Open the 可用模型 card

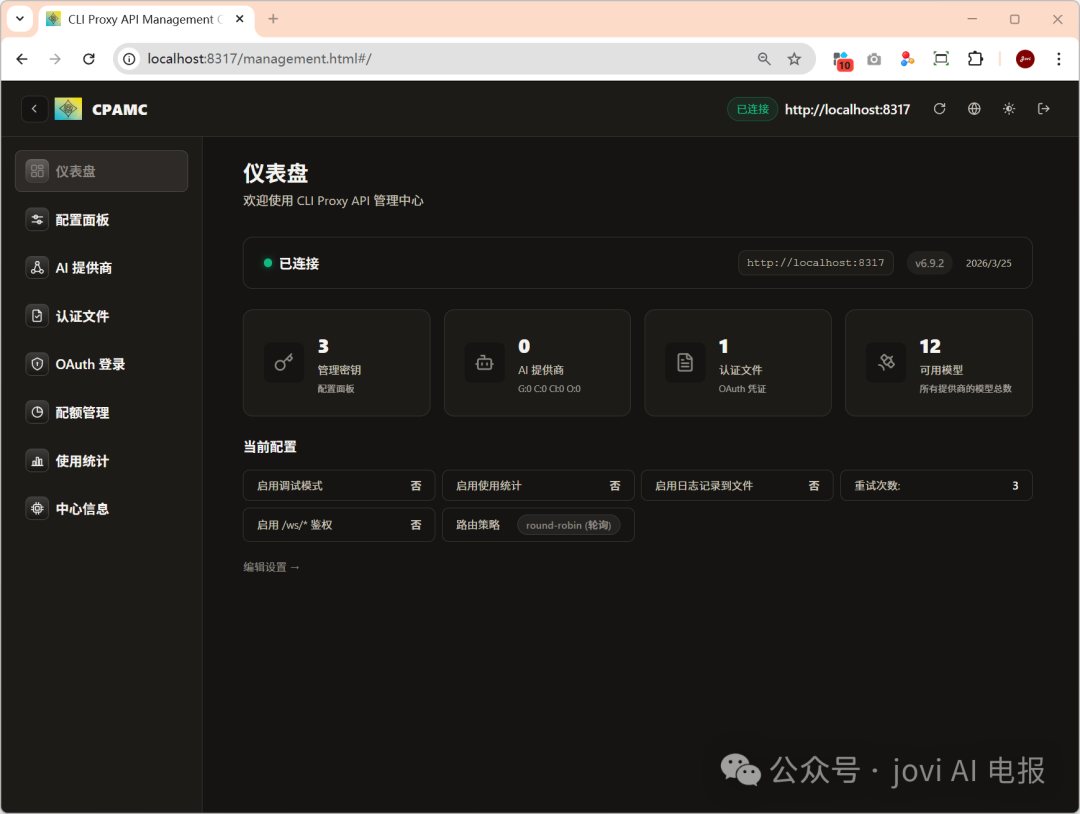pos(939,362)
